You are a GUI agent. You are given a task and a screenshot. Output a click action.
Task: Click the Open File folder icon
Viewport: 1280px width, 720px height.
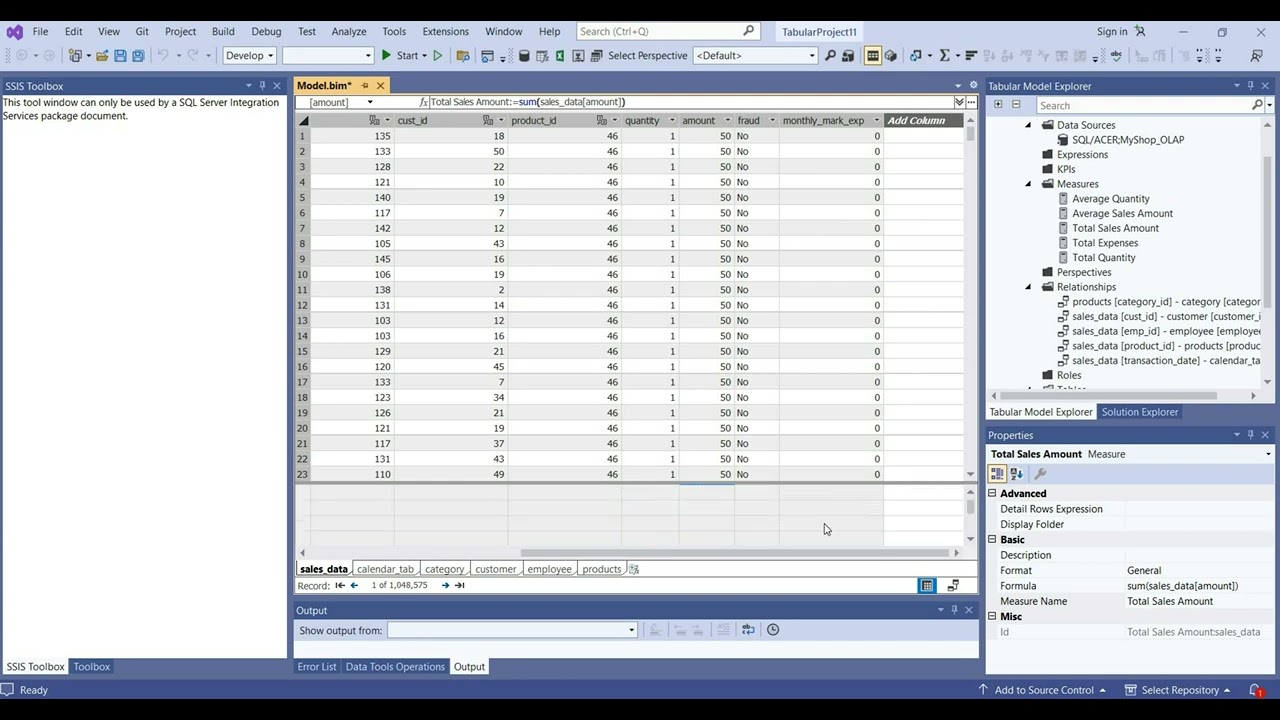click(x=102, y=56)
